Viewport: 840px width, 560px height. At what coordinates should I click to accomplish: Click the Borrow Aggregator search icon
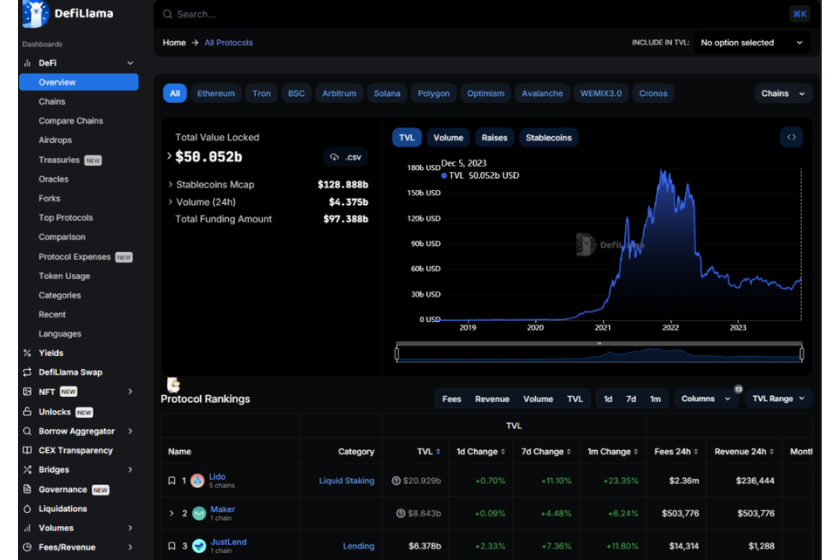pos(27,431)
